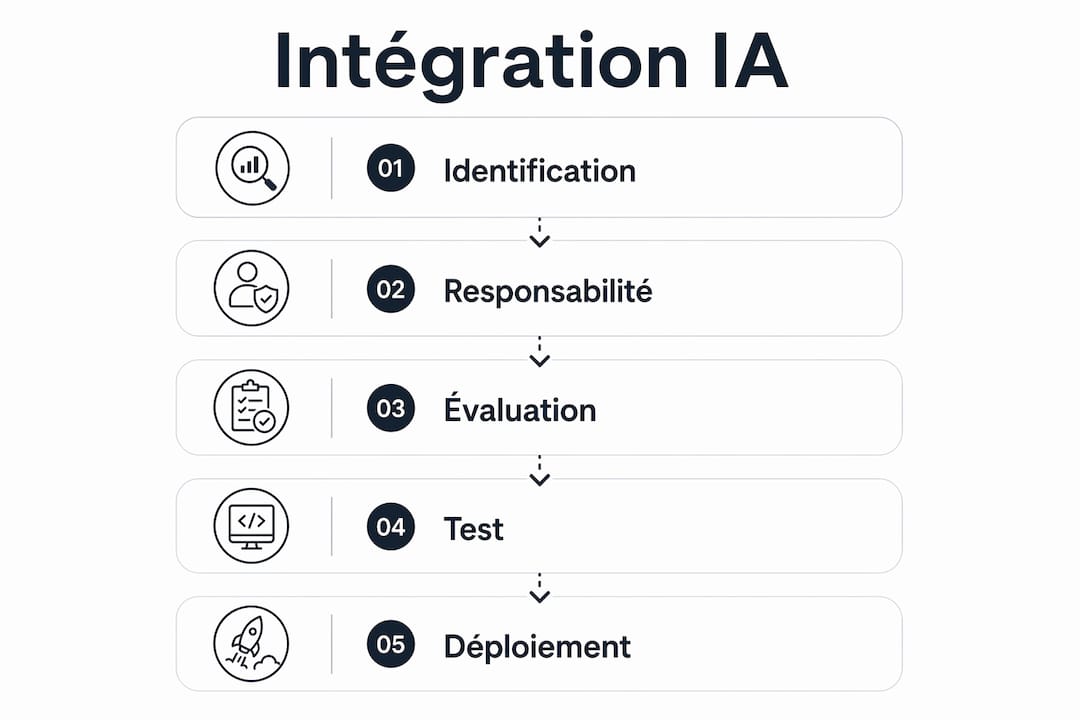Click the rocket launch icon
Screen dimensions: 1080x720
coord(251,644)
